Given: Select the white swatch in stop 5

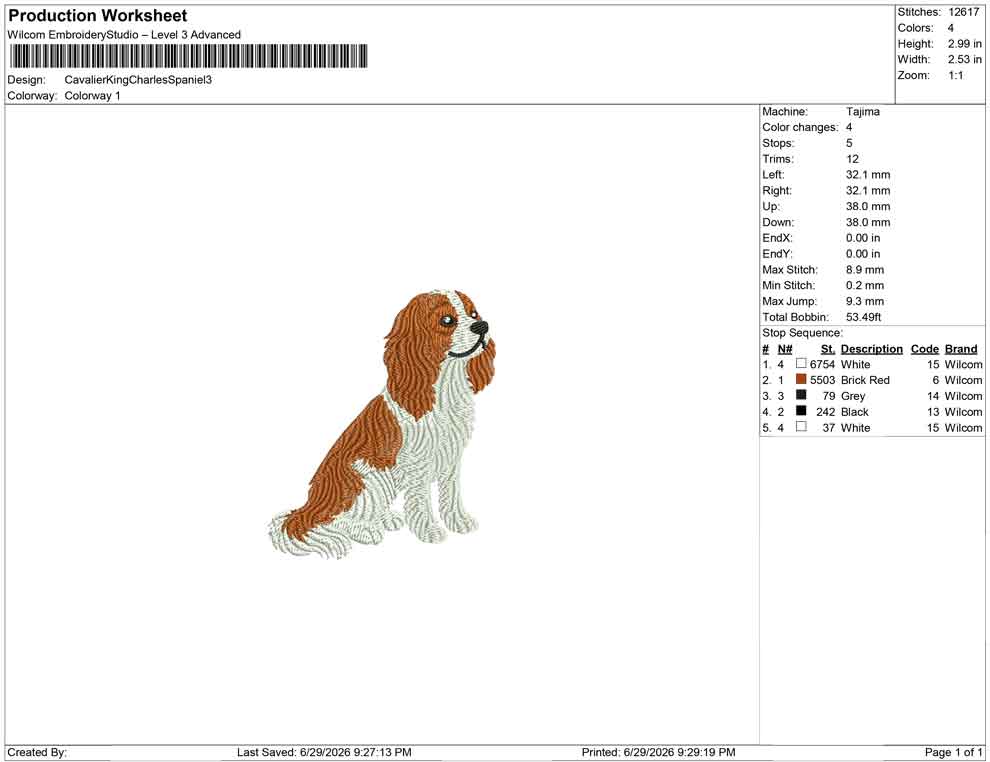Looking at the screenshot, I should [x=801, y=427].
